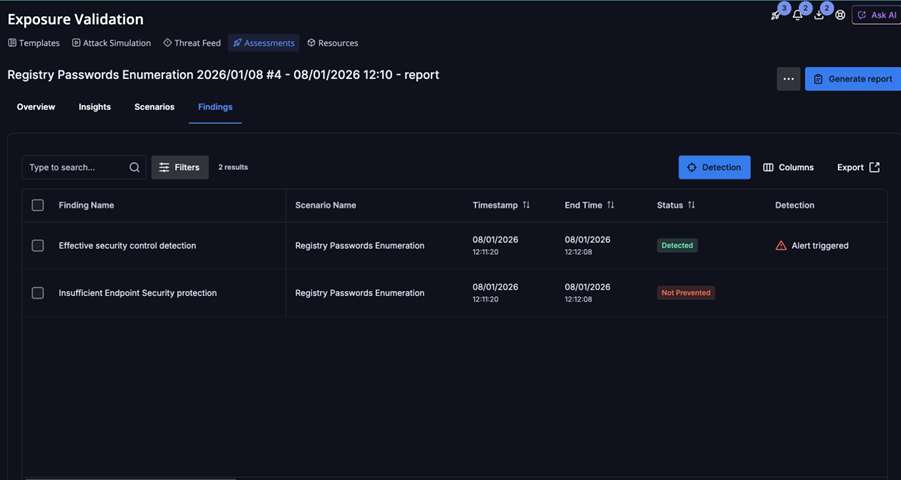Toggle the select-all checkbox in table header
This screenshot has height=480, width=901.
(x=38, y=205)
